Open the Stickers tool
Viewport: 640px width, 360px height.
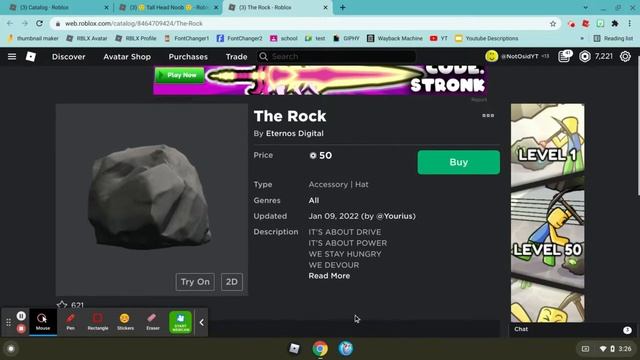[125, 322]
